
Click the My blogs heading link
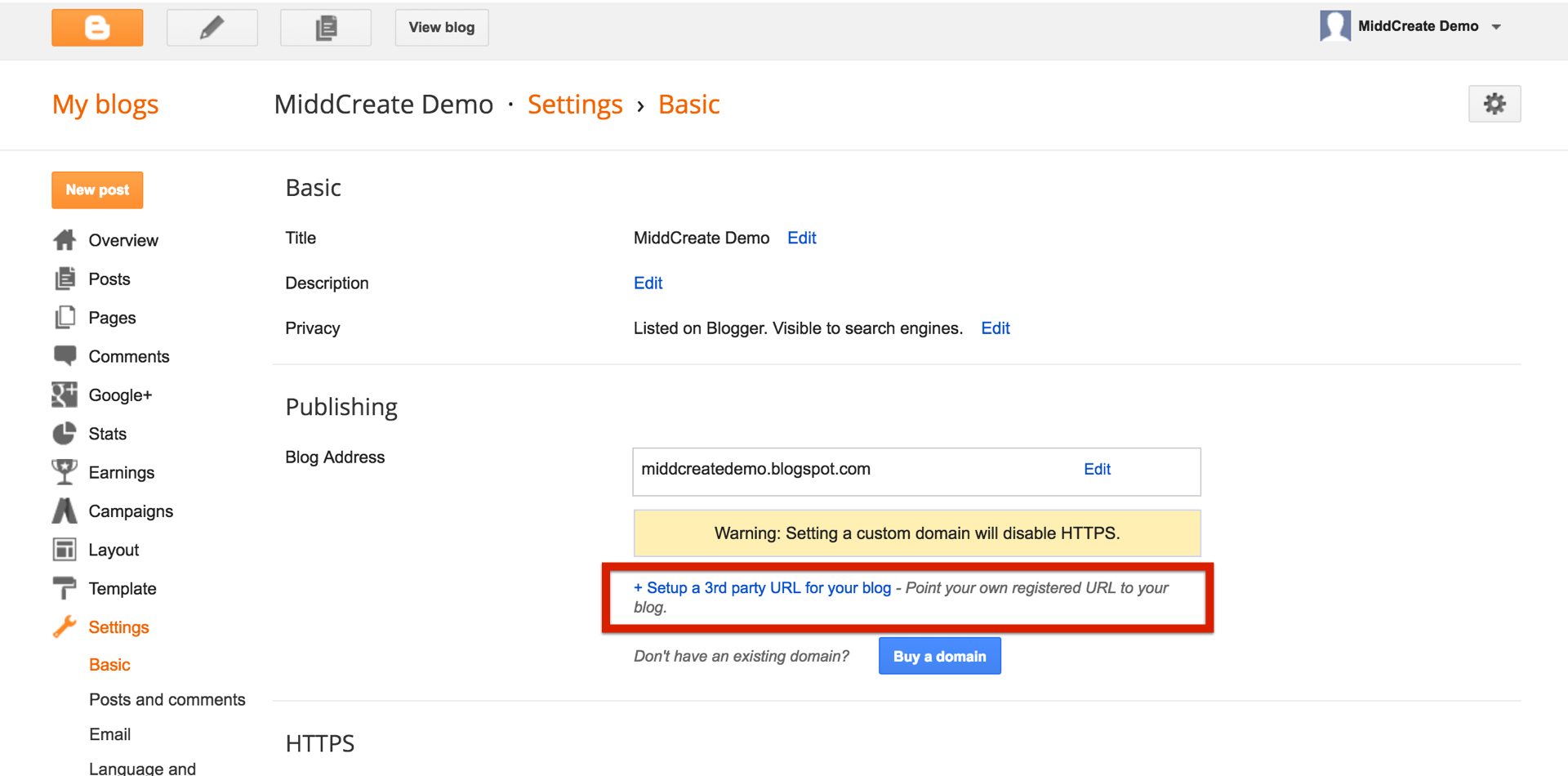click(105, 105)
